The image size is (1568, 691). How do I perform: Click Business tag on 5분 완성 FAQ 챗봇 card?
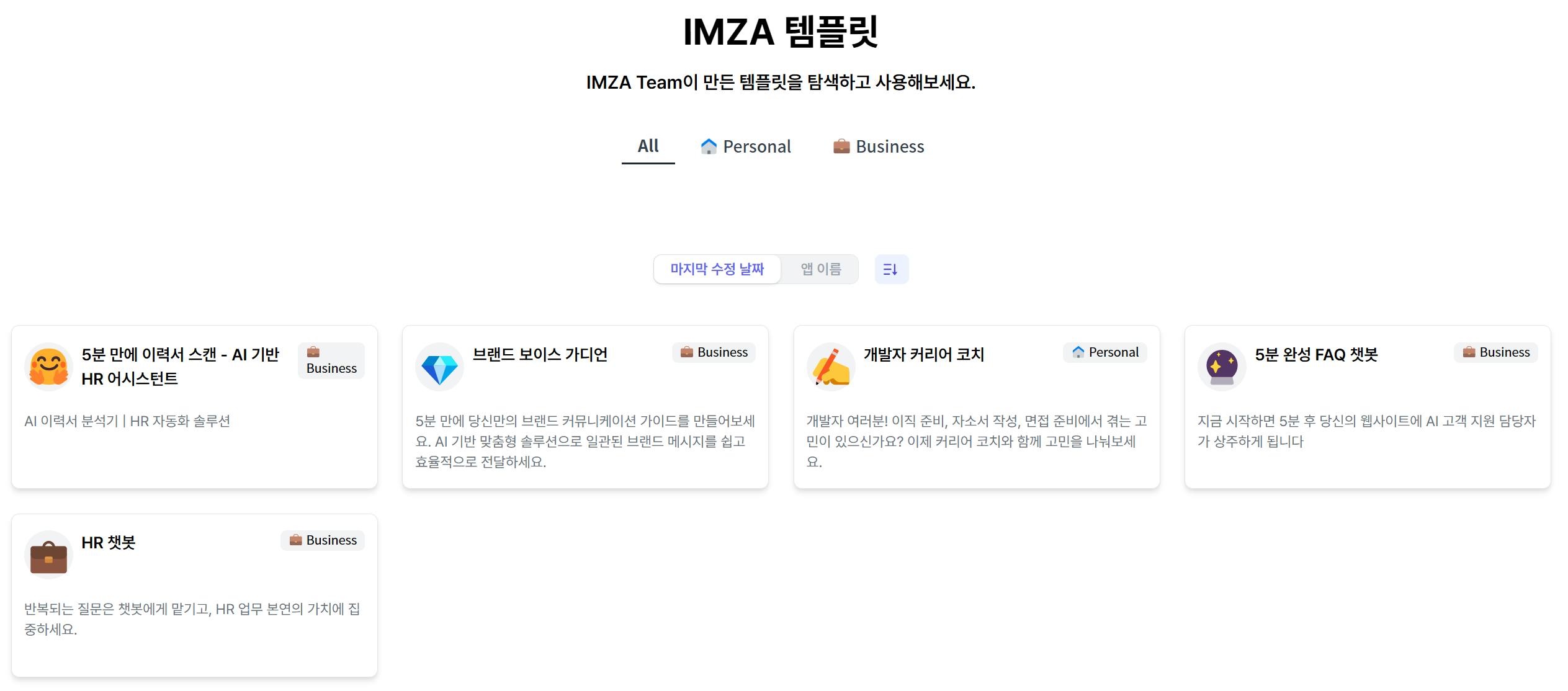1496,352
